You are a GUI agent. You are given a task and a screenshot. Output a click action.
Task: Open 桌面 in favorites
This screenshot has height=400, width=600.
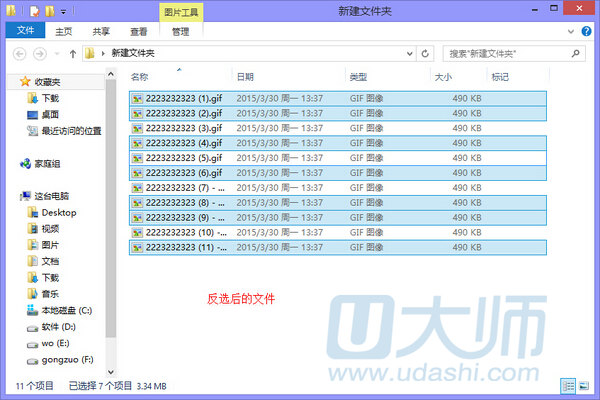50,114
